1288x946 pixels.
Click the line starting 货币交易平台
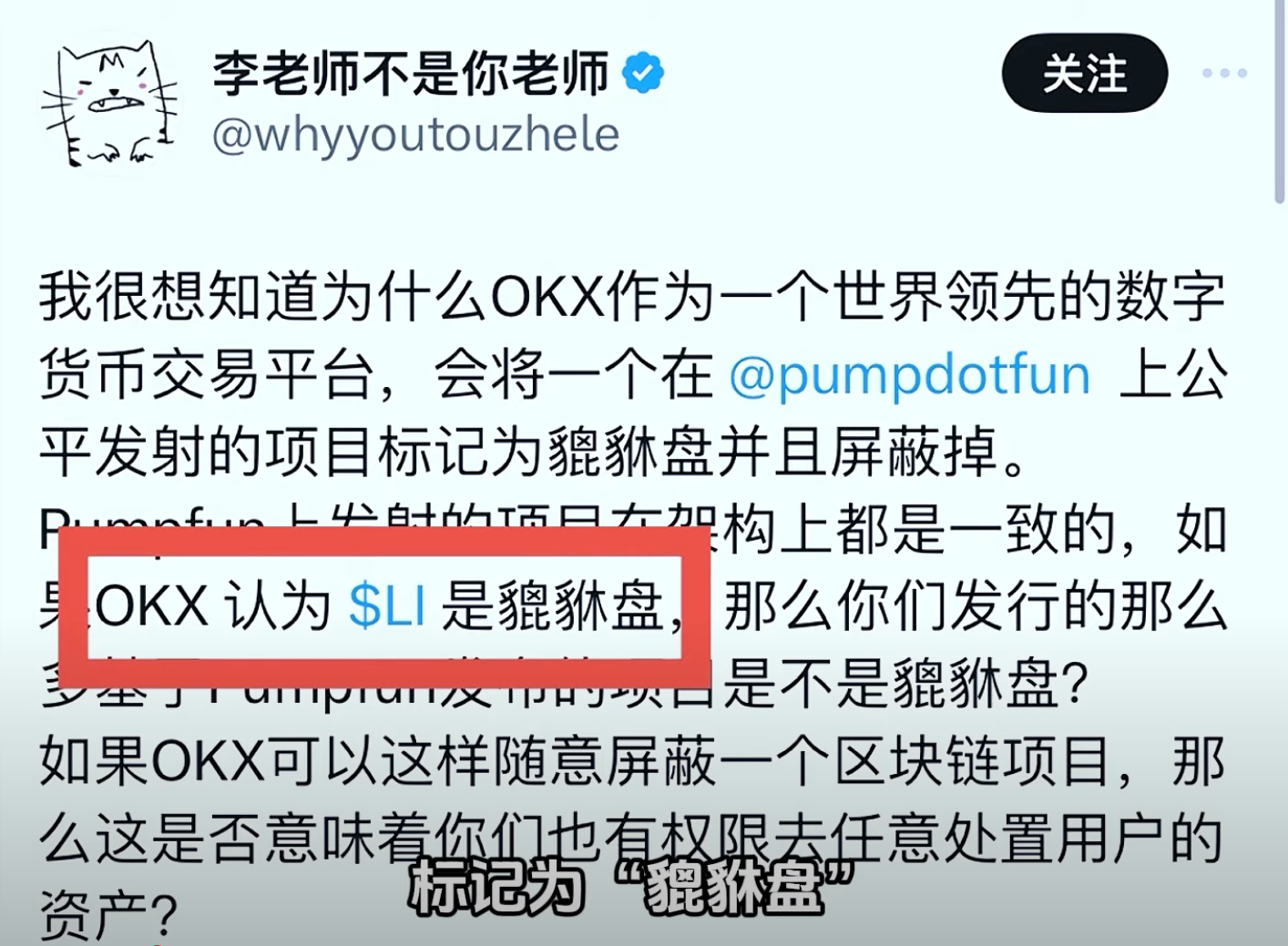click(631, 374)
